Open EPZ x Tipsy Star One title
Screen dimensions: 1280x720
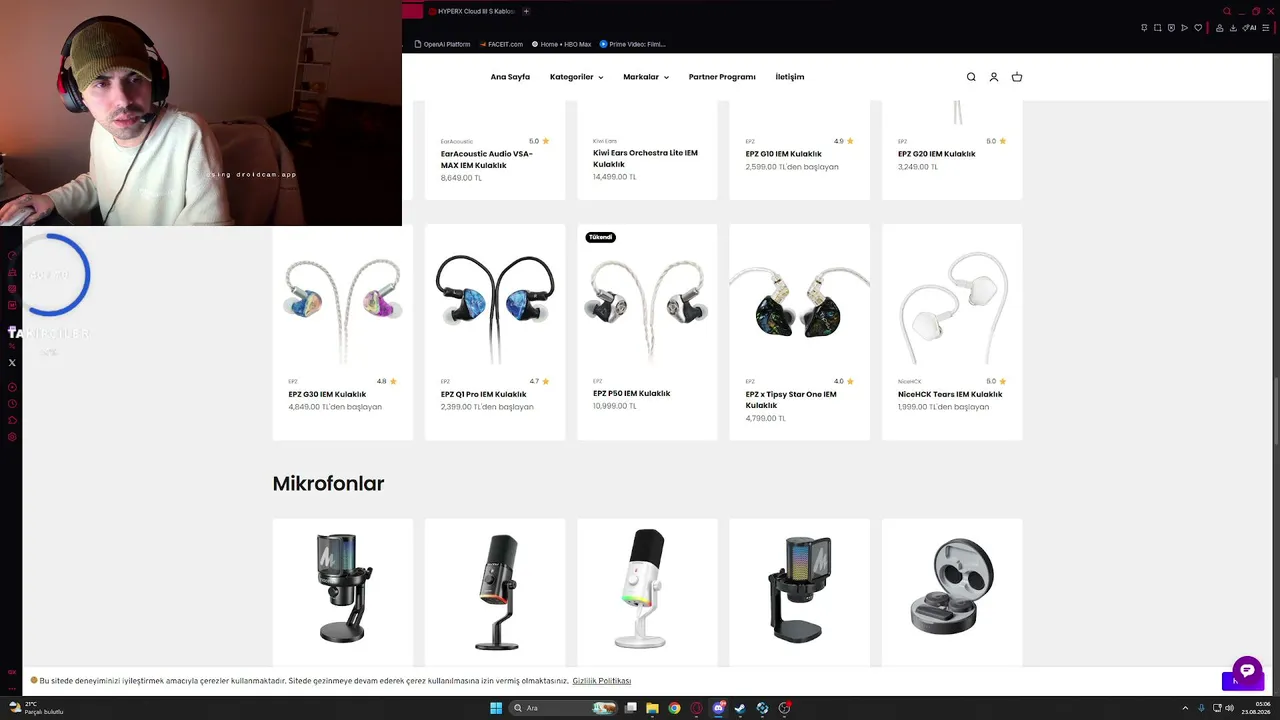(x=791, y=400)
